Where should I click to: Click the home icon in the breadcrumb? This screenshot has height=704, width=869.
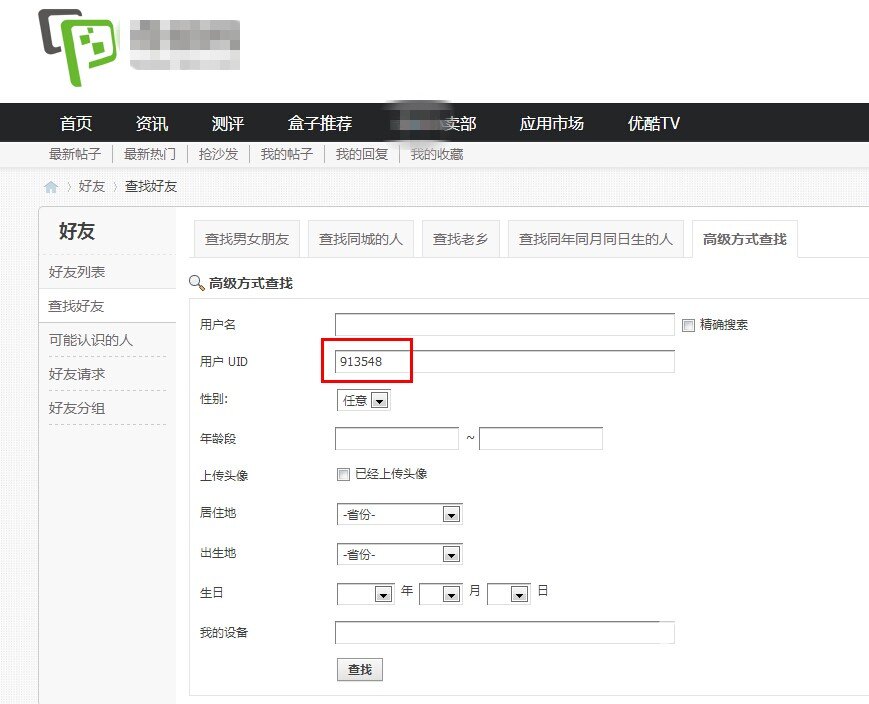49,186
